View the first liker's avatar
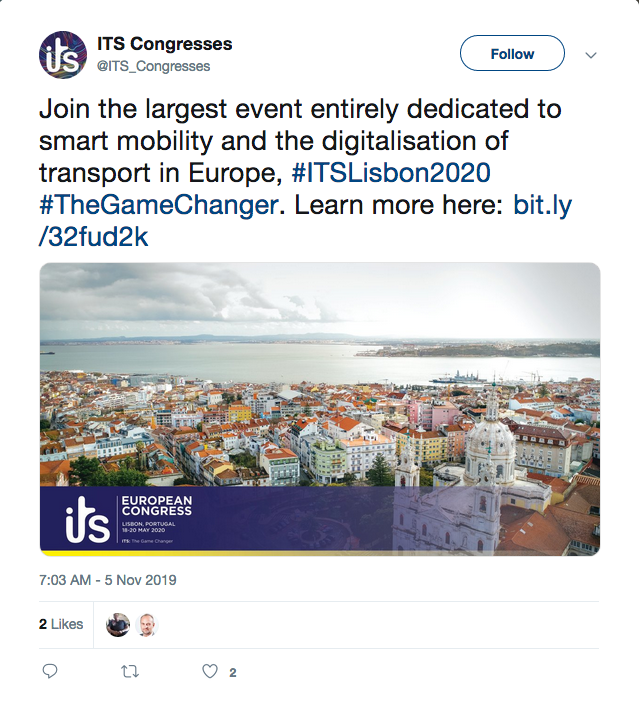The image size is (639, 709). [x=118, y=625]
